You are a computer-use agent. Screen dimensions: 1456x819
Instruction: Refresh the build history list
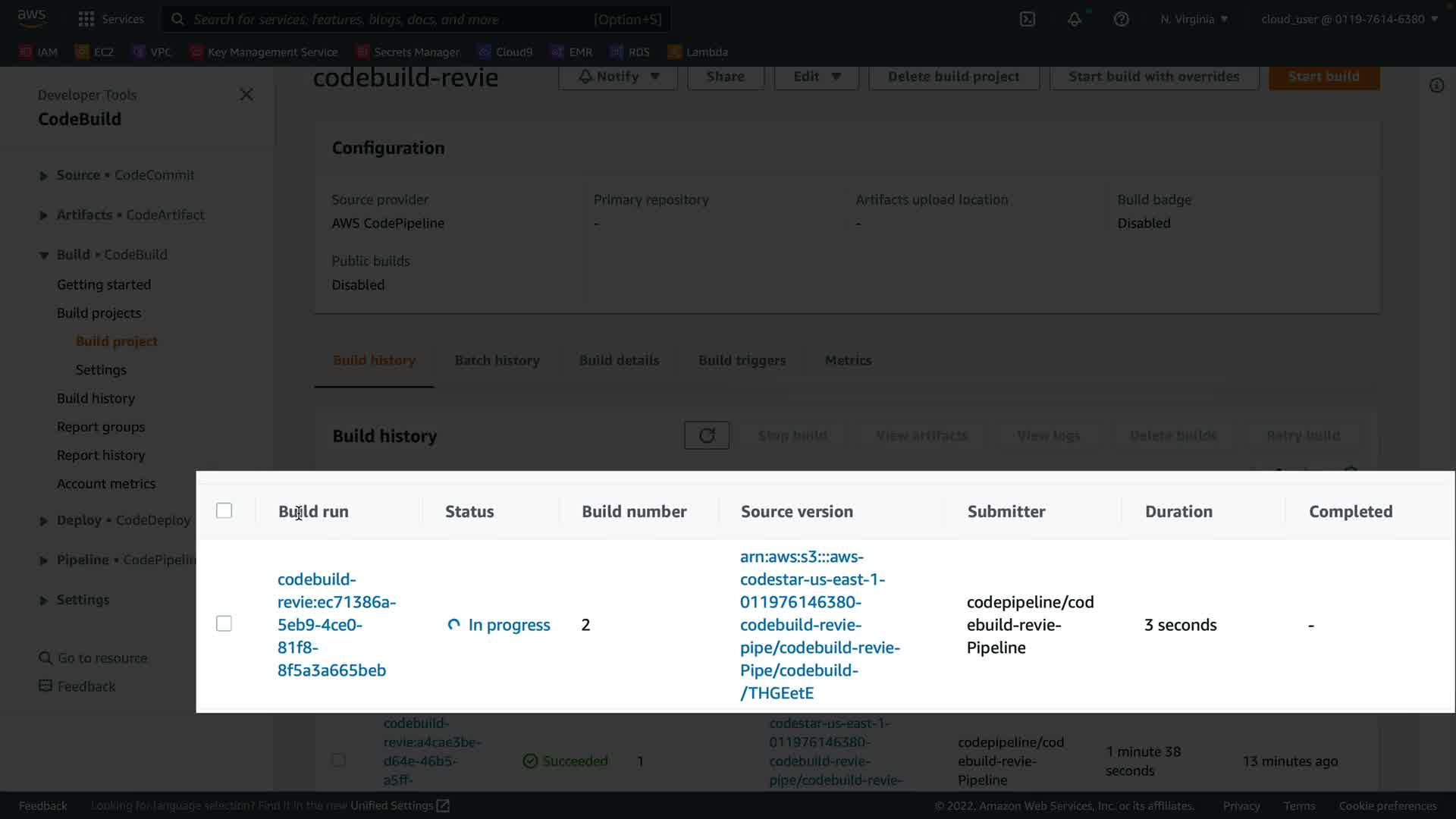pos(706,435)
